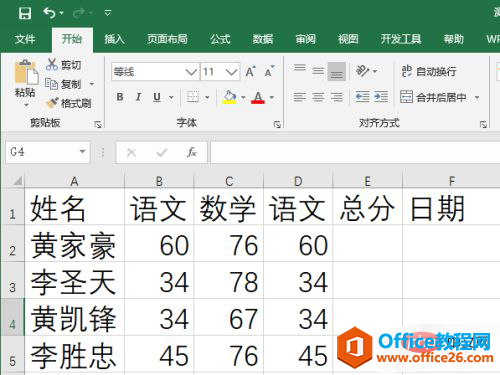The width and height of the screenshot is (500, 375).
Task: Select column C header
Action: click(229, 181)
